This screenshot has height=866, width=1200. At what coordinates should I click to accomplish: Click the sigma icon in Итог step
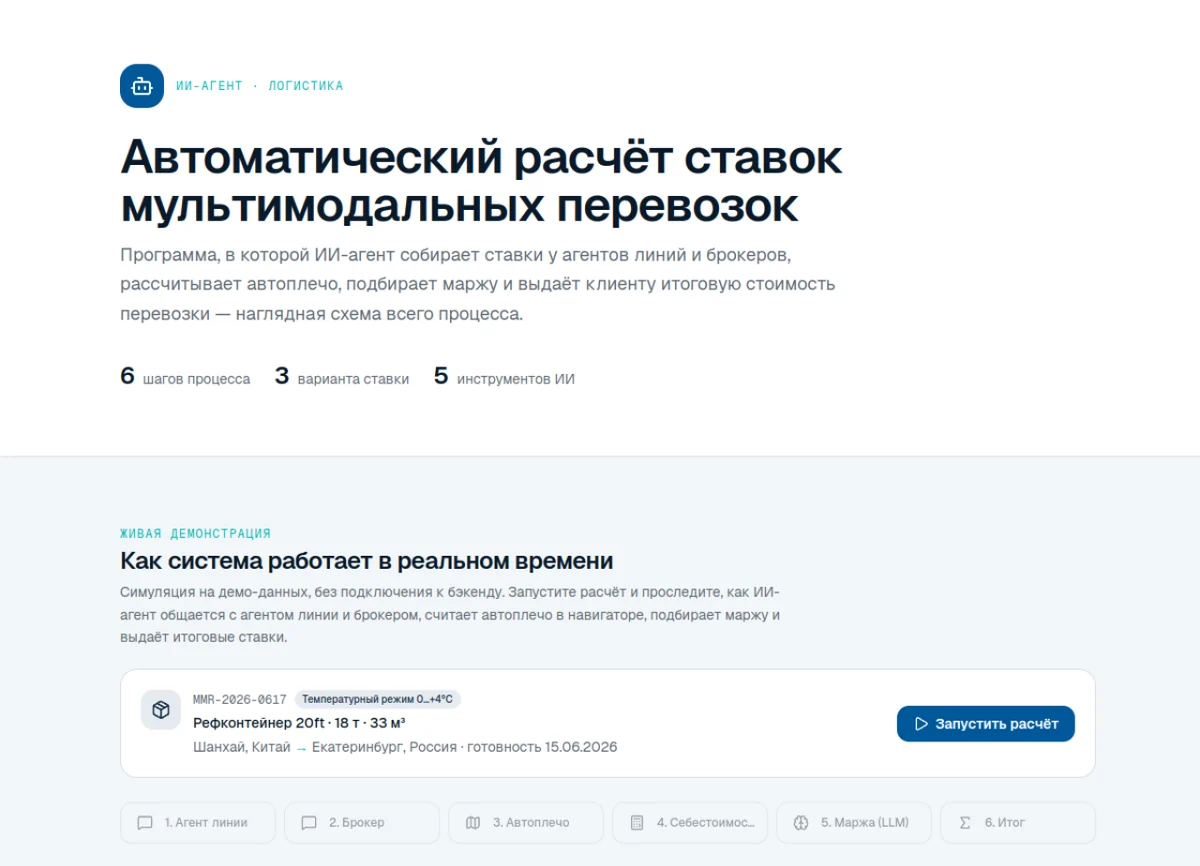(x=965, y=823)
